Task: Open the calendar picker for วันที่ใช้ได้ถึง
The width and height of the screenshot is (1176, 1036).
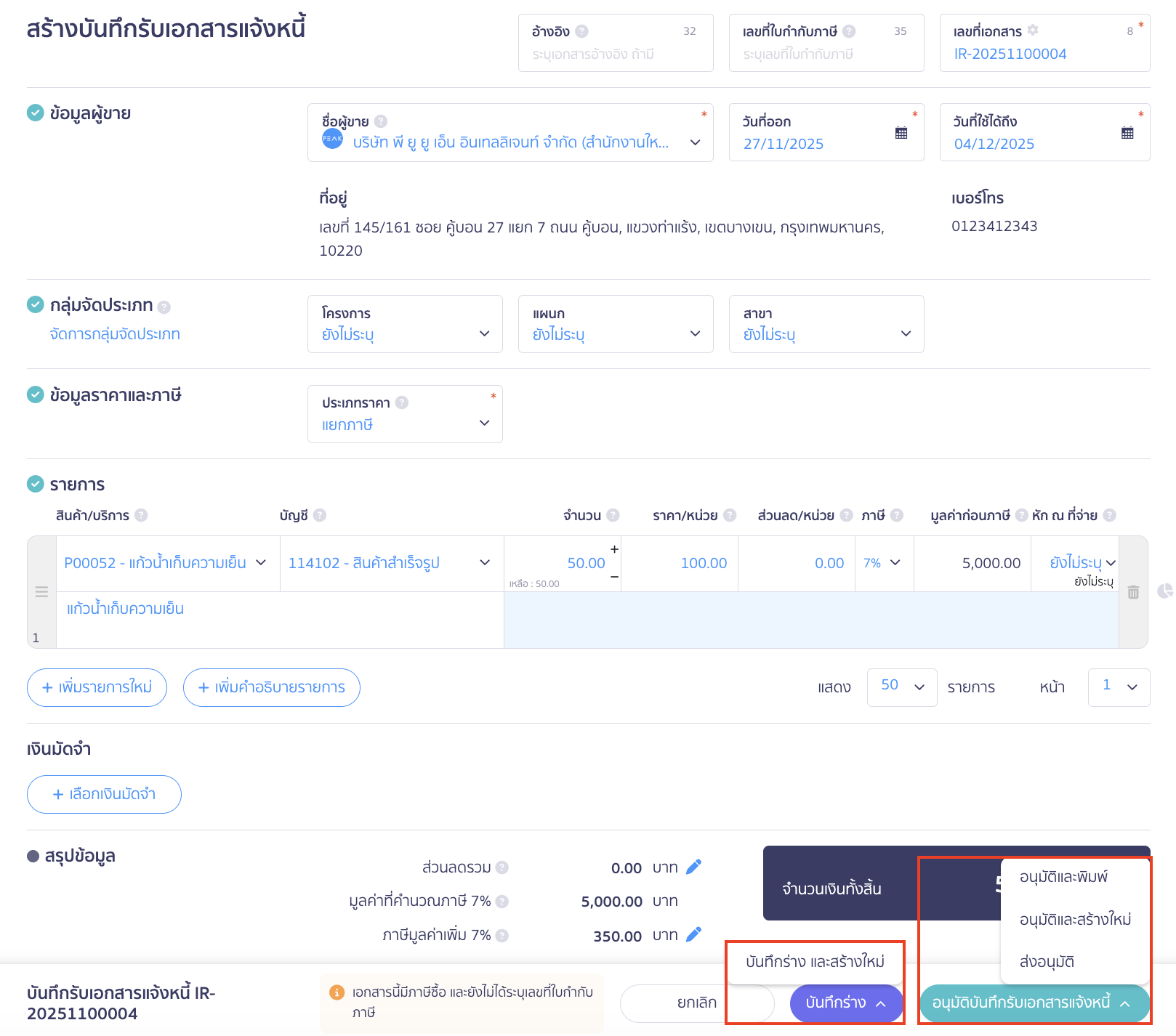Action: click(1127, 132)
